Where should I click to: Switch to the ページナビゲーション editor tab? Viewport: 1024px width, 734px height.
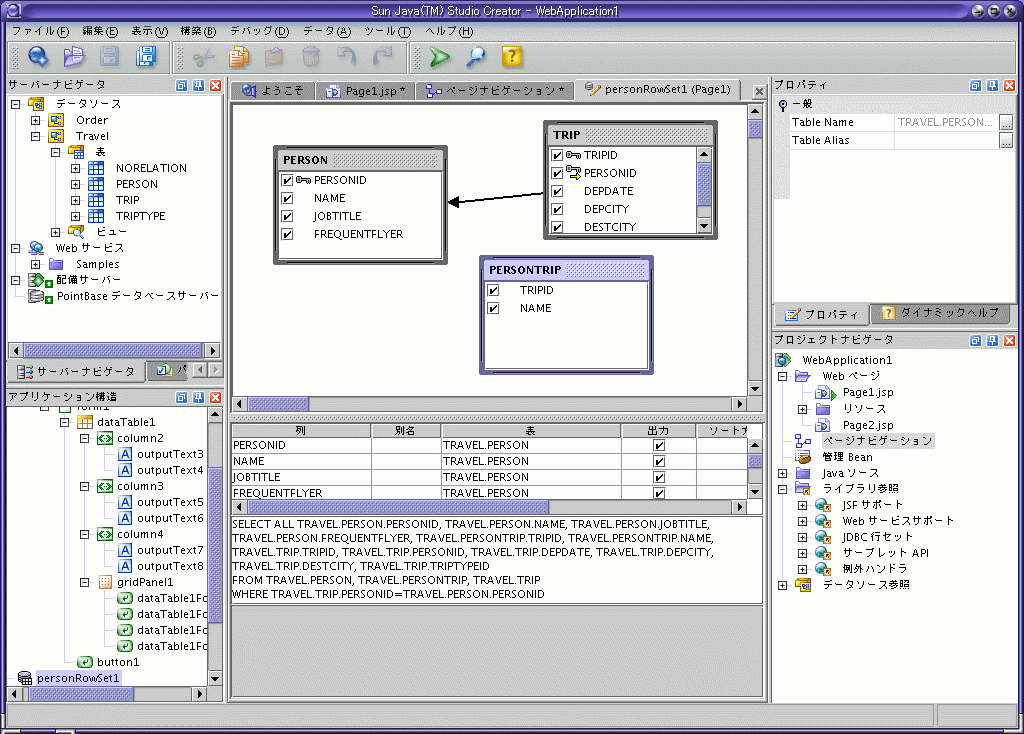[x=495, y=91]
